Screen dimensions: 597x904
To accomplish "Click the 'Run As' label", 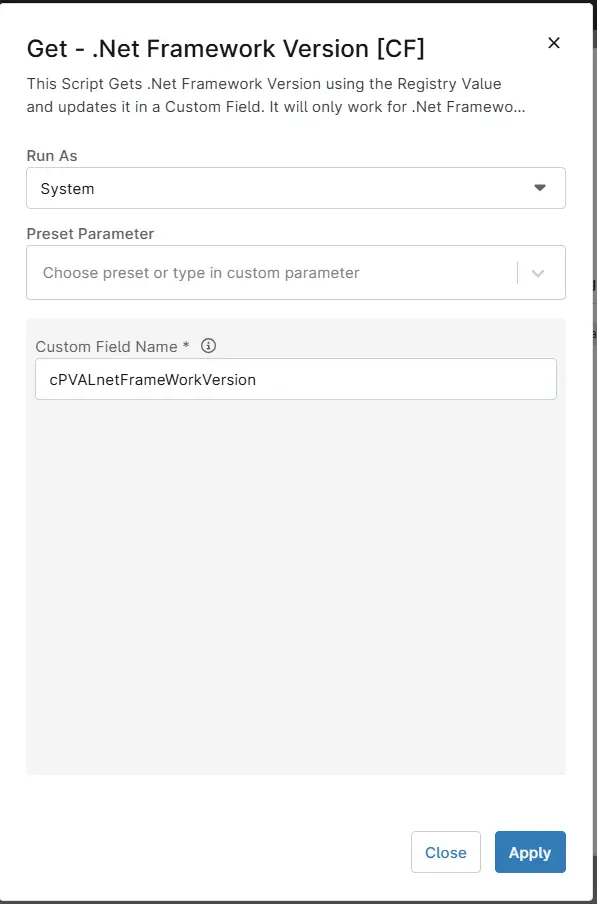I will click(52, 156).
